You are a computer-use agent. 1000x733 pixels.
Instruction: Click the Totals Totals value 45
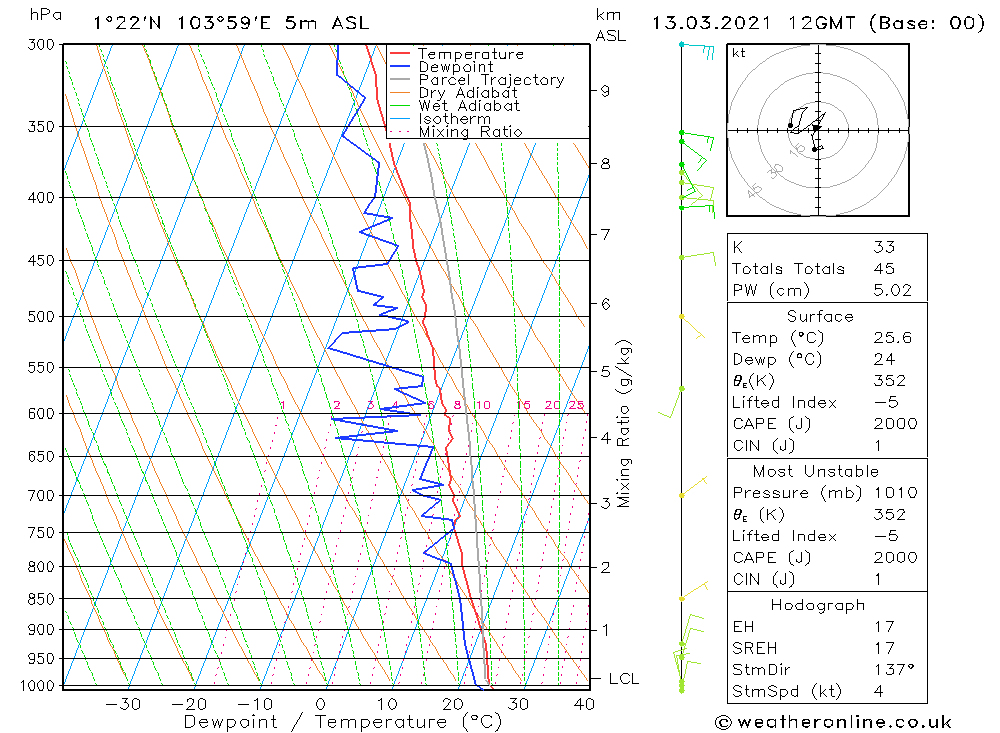point(884,269)
